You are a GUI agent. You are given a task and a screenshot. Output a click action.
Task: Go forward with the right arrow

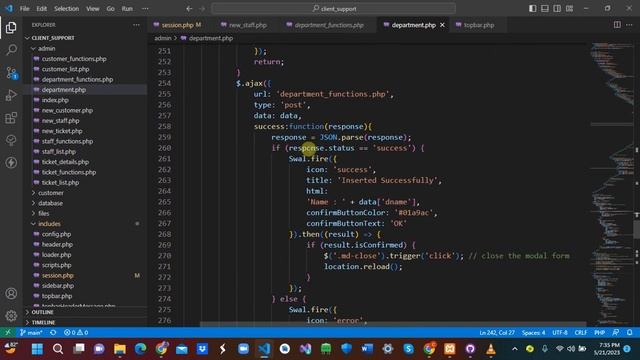(202, 9)
